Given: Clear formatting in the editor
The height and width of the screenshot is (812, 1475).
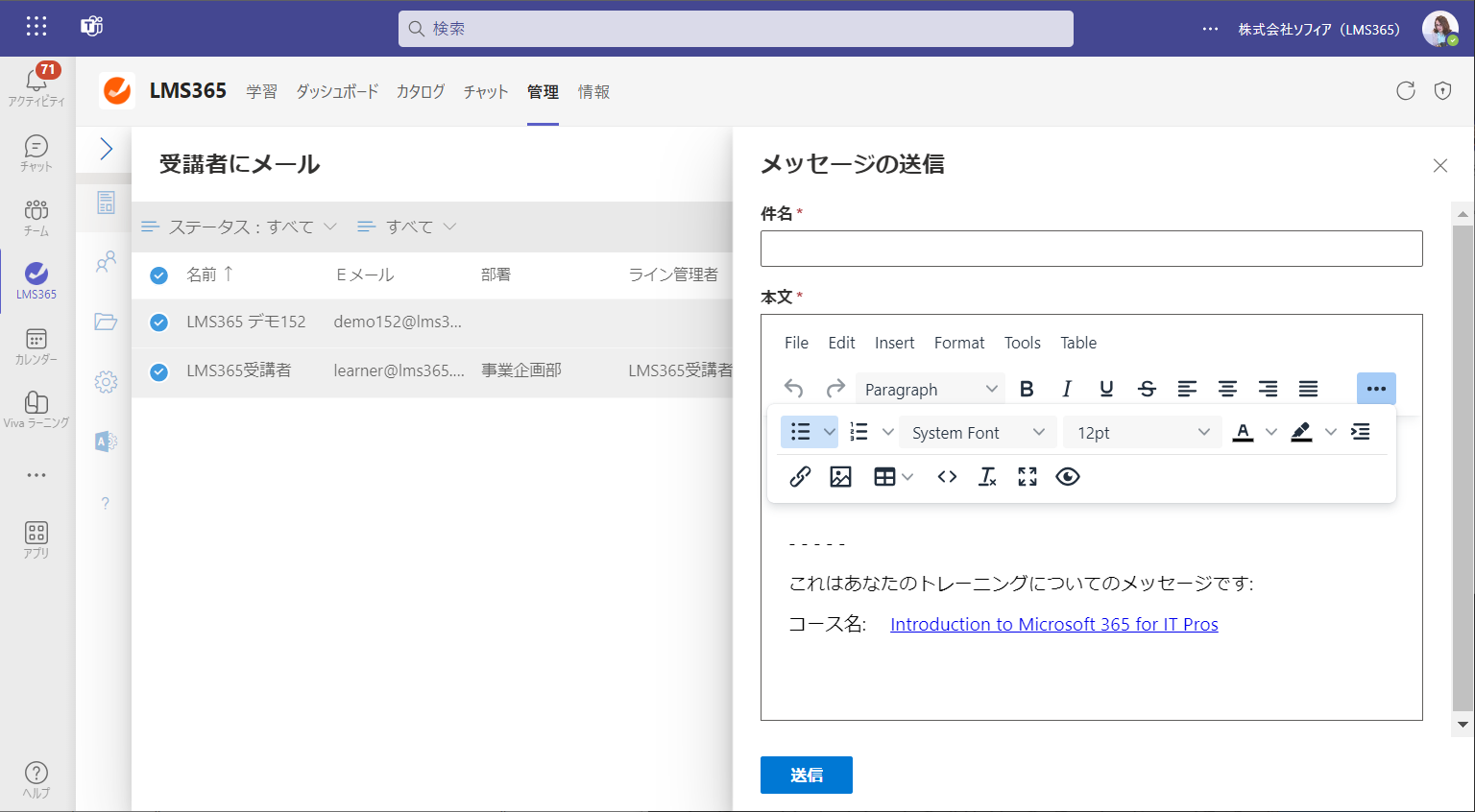Looking at the screenshot, I should coord(987,477).
